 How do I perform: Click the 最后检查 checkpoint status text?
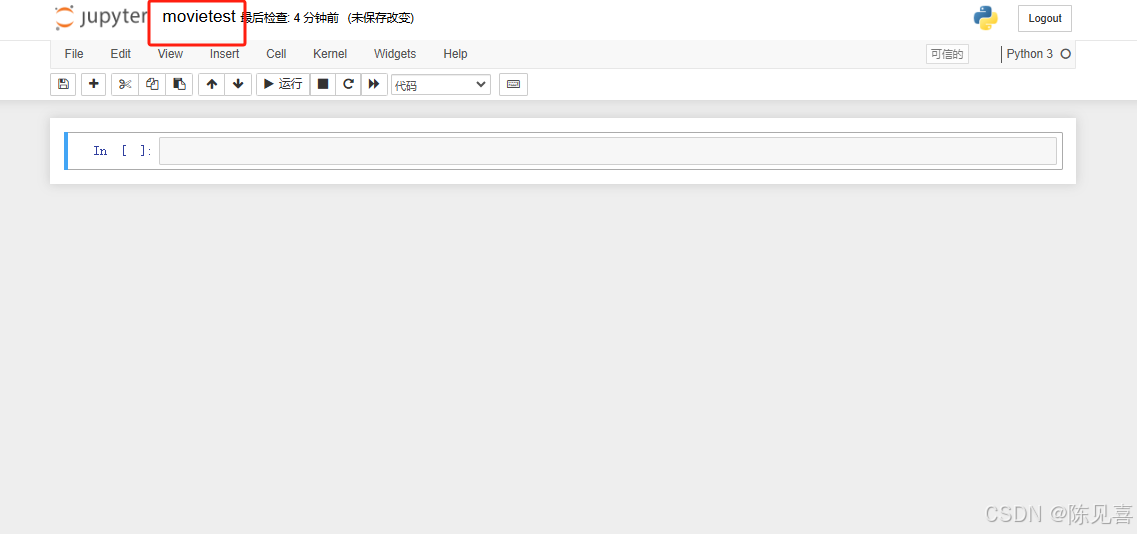(289, 18)
